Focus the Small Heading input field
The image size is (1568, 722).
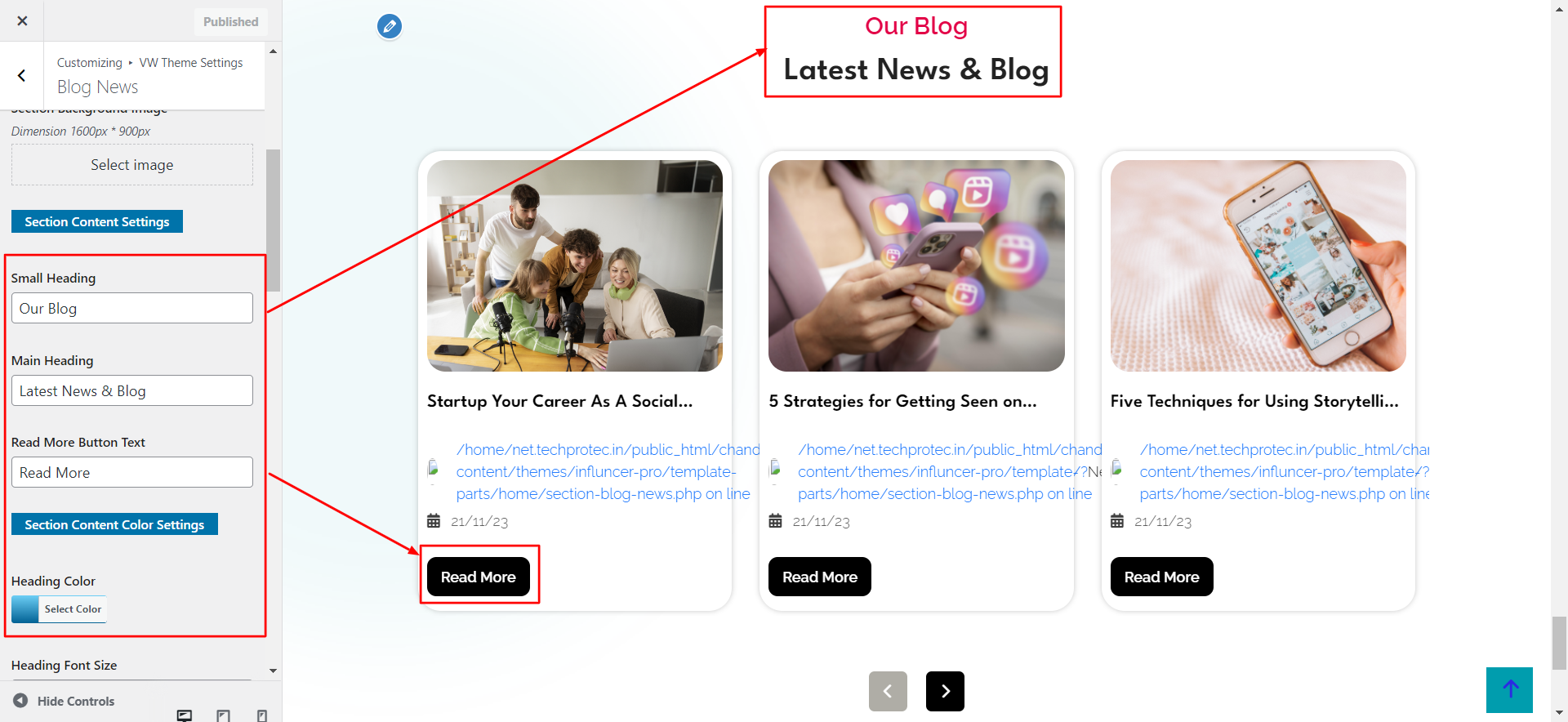(x=132, y=308)
